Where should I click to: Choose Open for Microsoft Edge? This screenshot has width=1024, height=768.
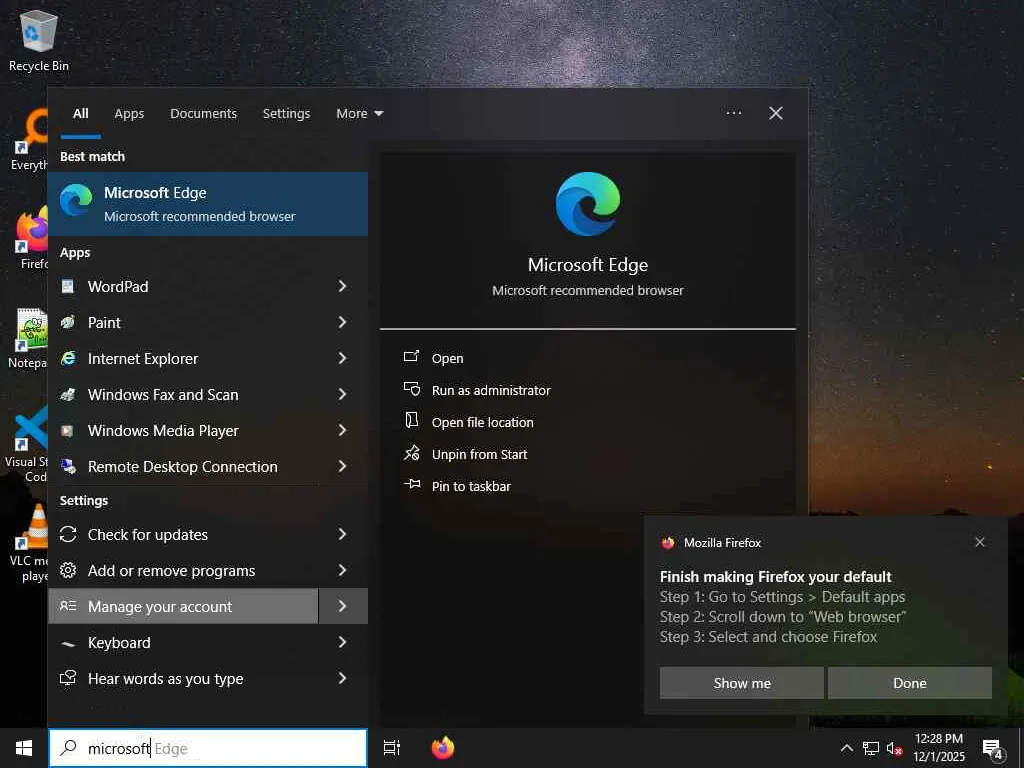447,359
